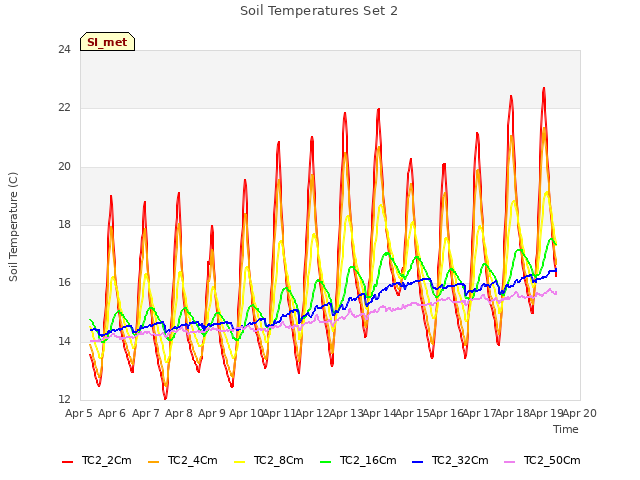Screen dimensions: 640x480
Task: Click the Apr 6 x-axis tick label
Action: 112,413
